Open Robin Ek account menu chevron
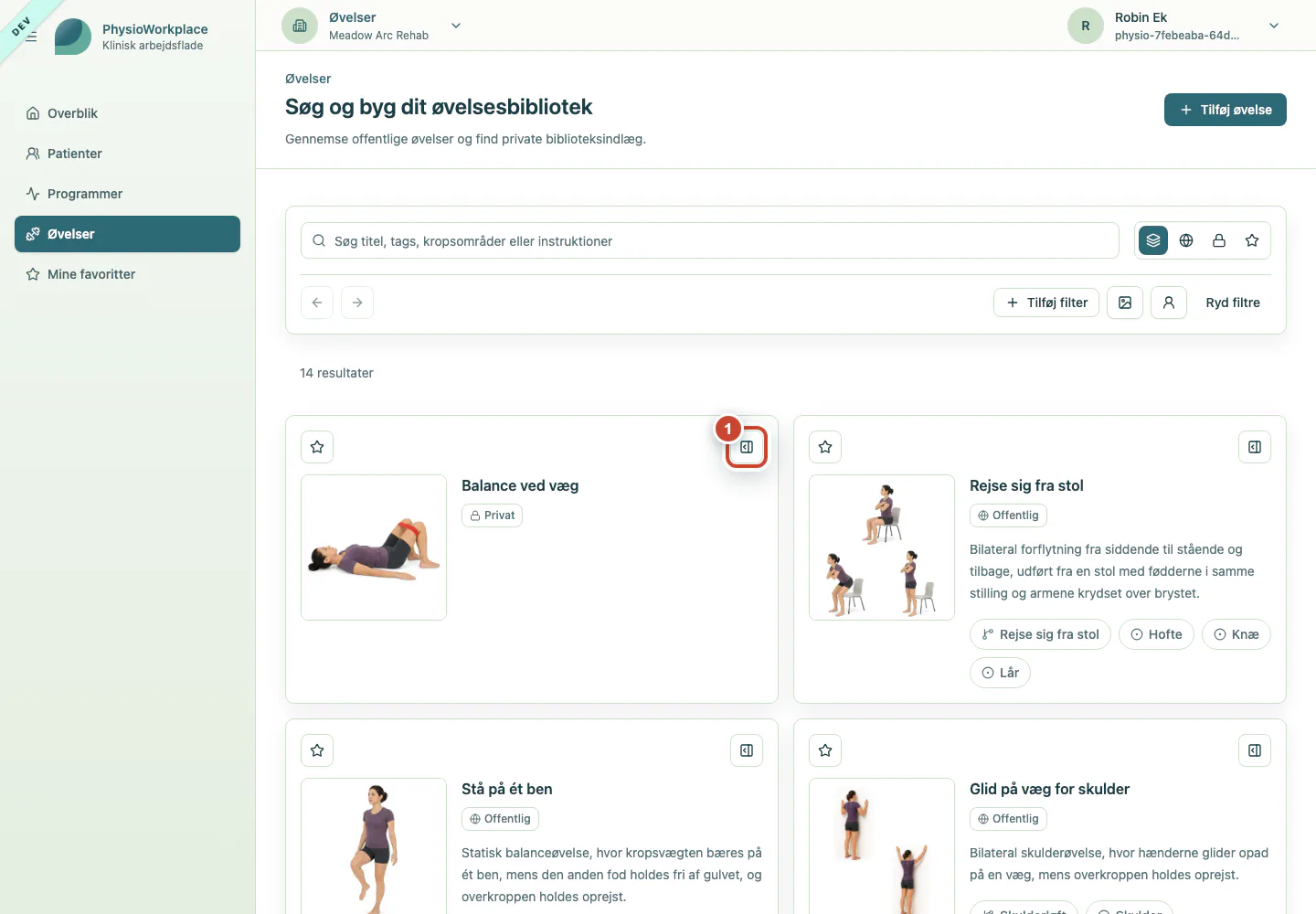1316x914 pixels. pyautogui.click(x=1274, y=26)
